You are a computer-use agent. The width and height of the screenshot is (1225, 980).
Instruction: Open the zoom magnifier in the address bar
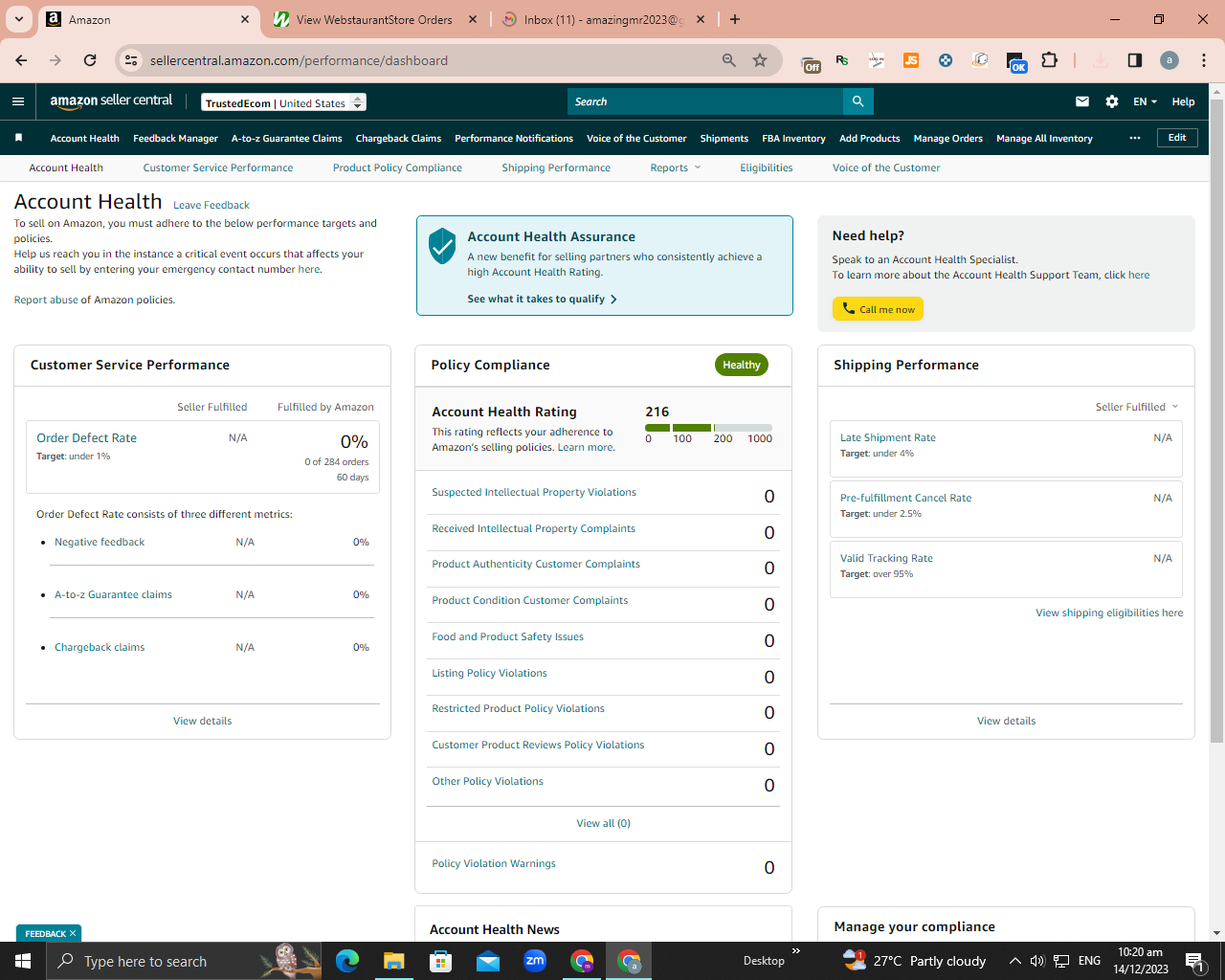pyautogui.click(x=729, y=60)
